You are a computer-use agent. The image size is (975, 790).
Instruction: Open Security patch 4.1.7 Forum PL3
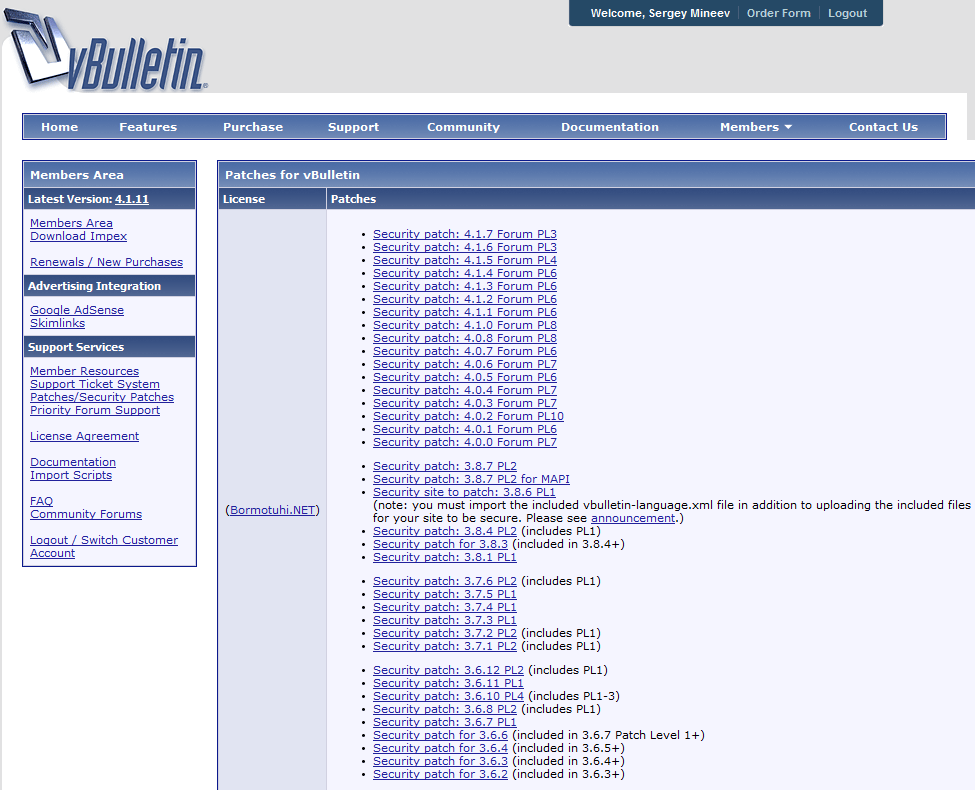464,234
